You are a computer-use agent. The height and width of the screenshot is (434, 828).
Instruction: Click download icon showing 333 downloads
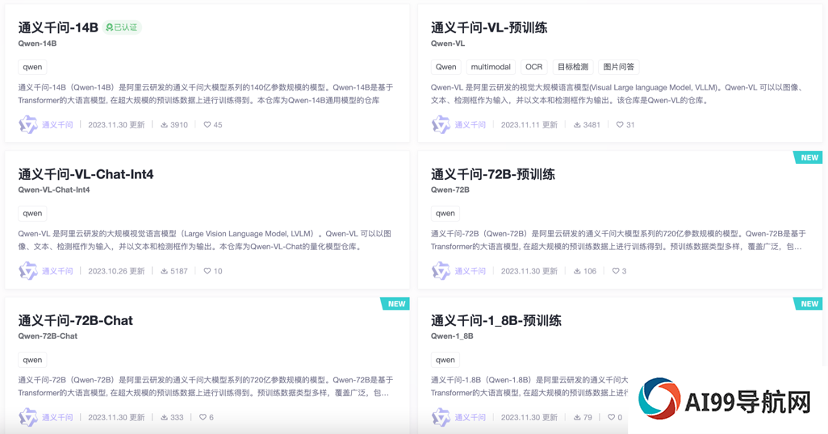[x=164, y=417]
